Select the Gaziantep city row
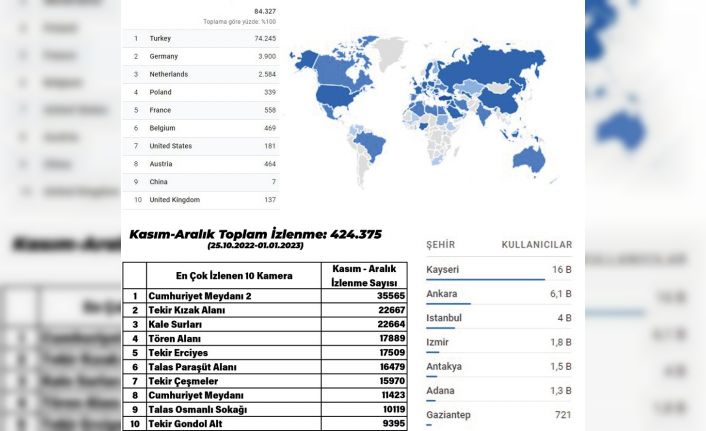706x431 pixels. (x=498, y=414)
